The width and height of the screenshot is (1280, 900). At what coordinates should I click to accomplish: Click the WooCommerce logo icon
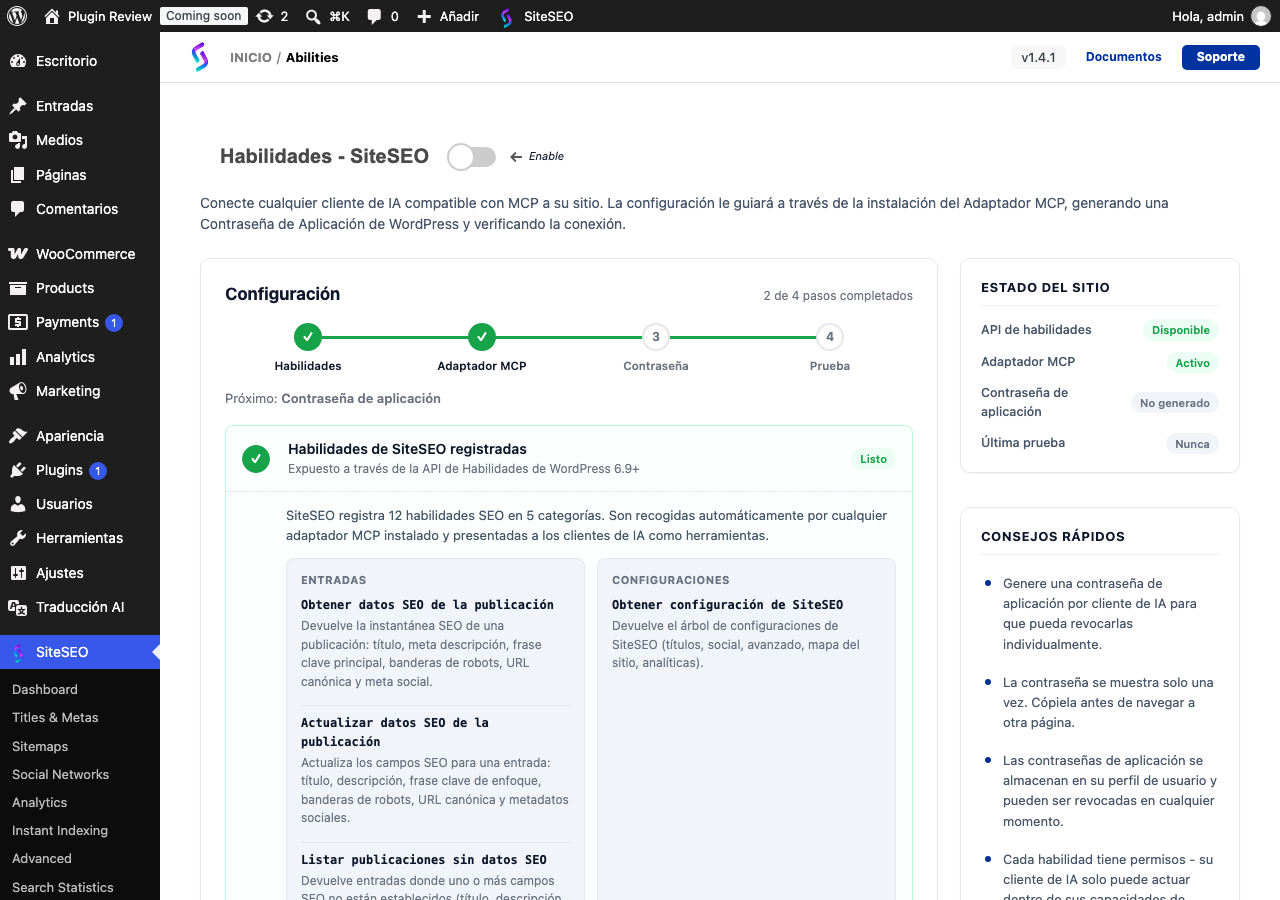click(x=18, y=254)
